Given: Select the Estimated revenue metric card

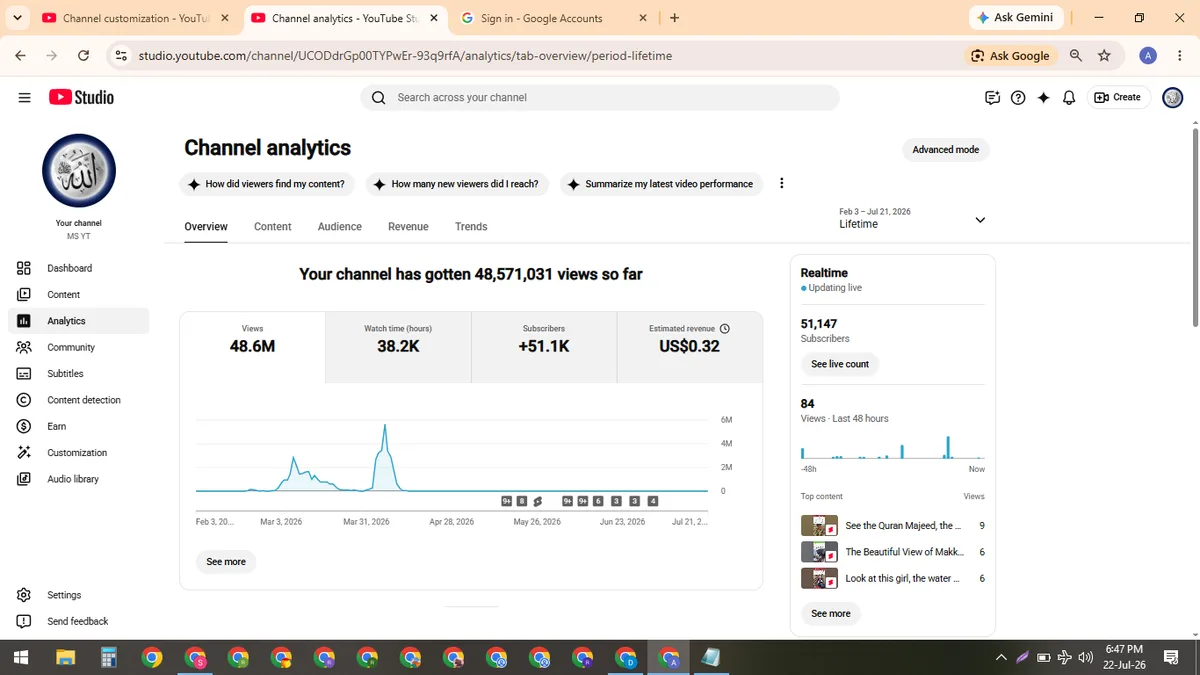Looking at the screenshot, I should (x=690, y=347).
